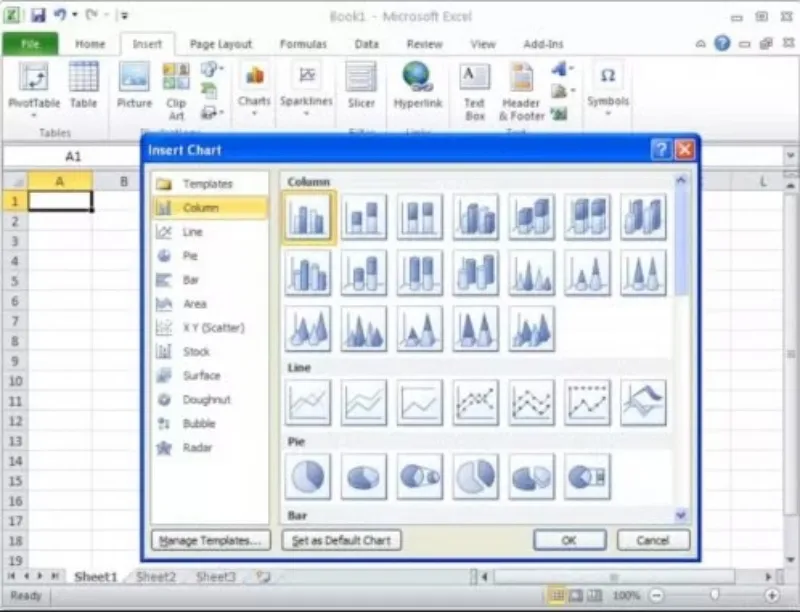Click the zoom in plus button

coord(772,595)
